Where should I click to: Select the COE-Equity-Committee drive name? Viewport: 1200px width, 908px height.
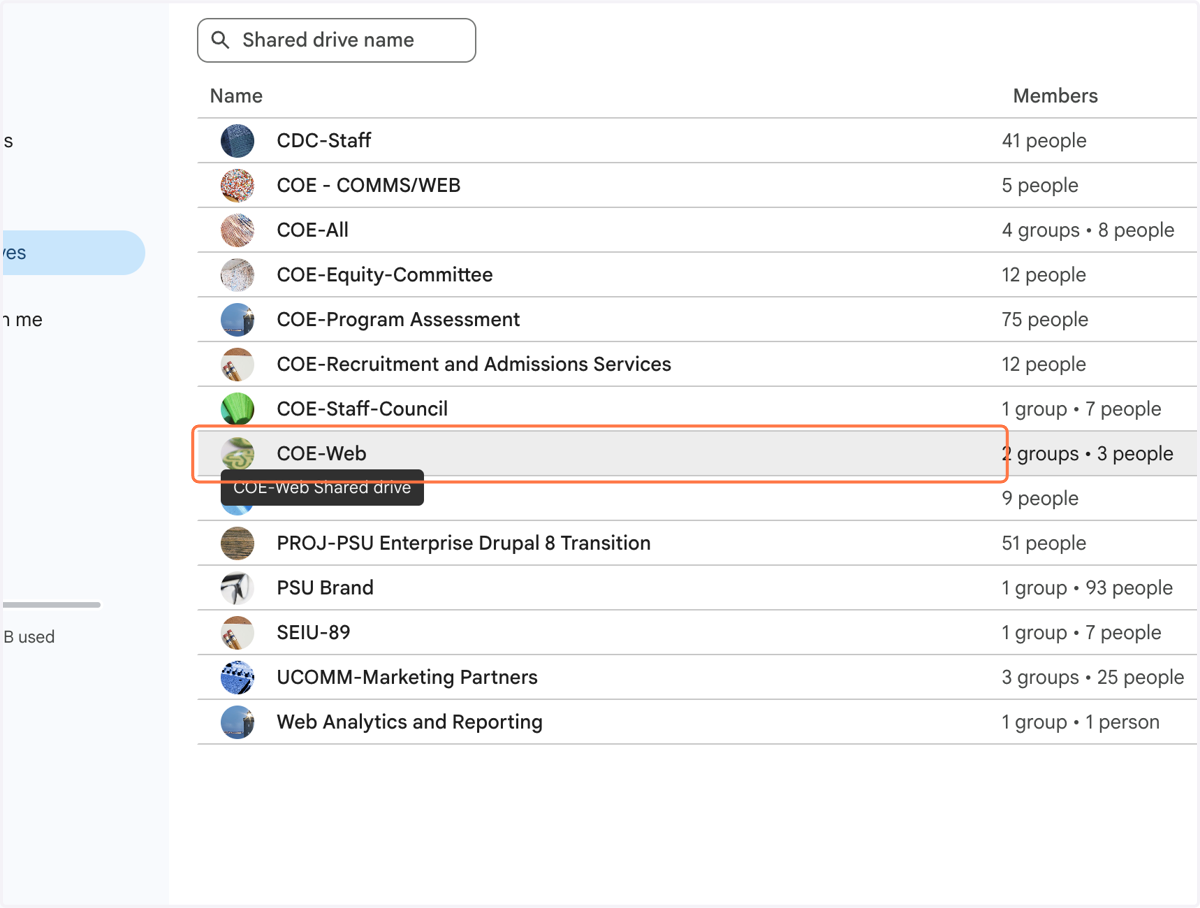click(385, 275)
